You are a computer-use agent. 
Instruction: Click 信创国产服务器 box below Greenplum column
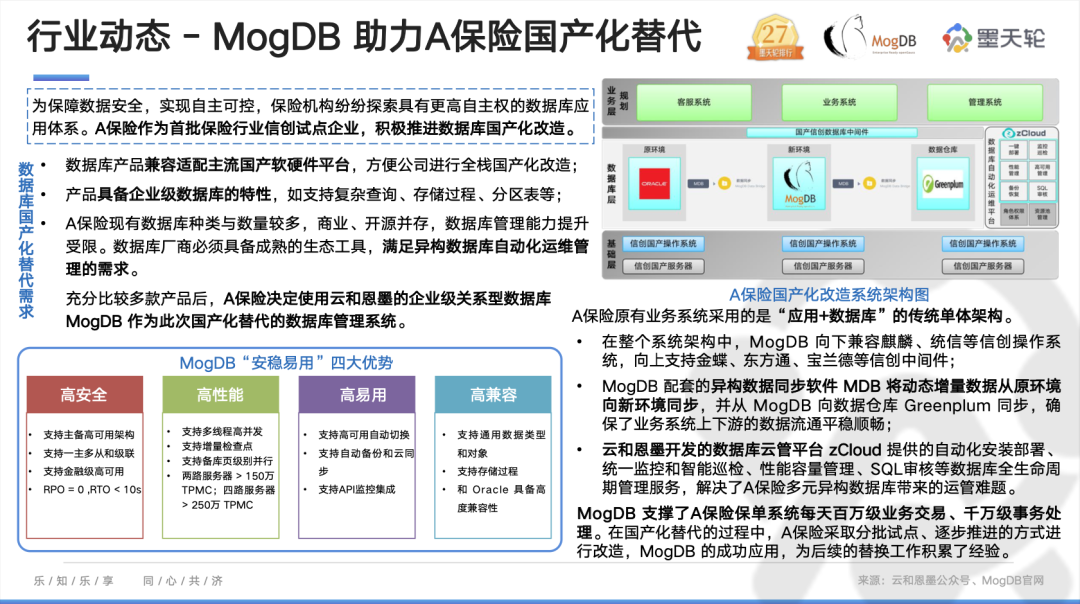point(982,266)
